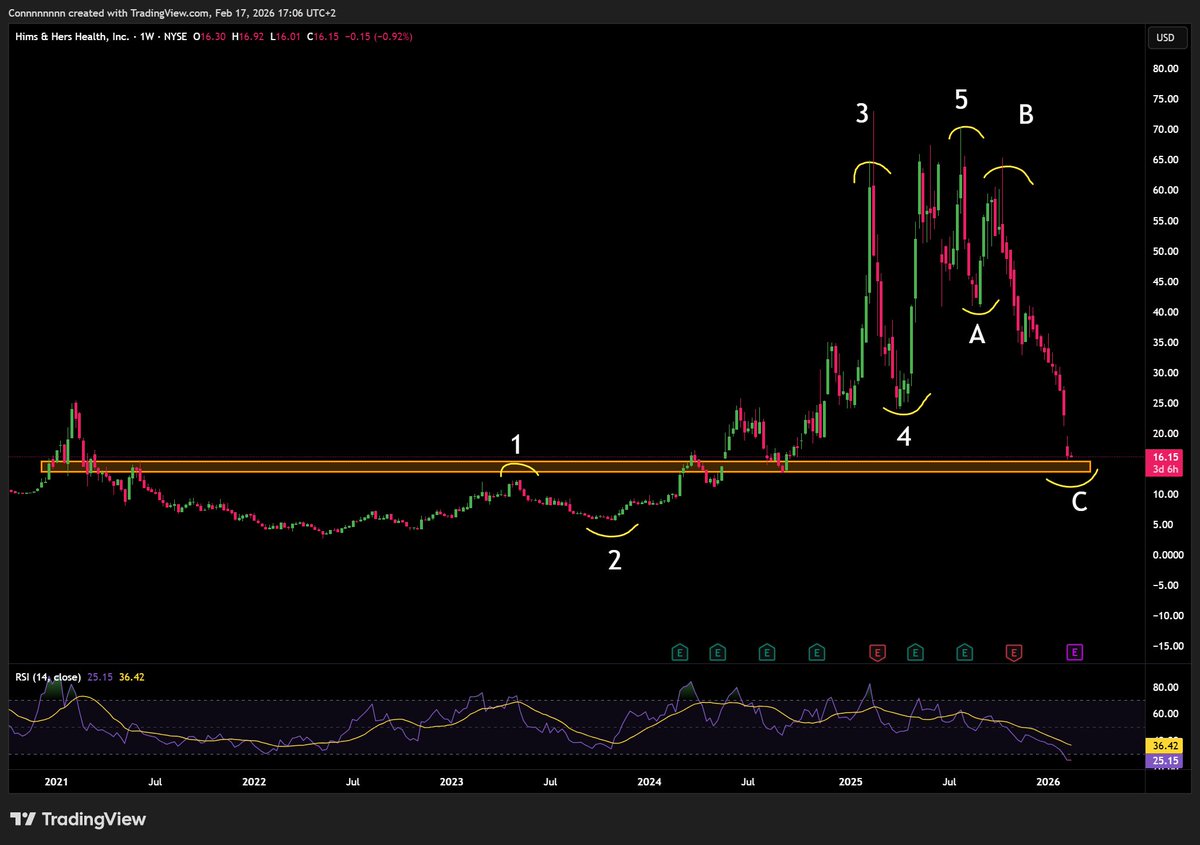The image size is (1200, 845).
Task: Click the red earnings marker nearest 2025
Action: [877, 652]
